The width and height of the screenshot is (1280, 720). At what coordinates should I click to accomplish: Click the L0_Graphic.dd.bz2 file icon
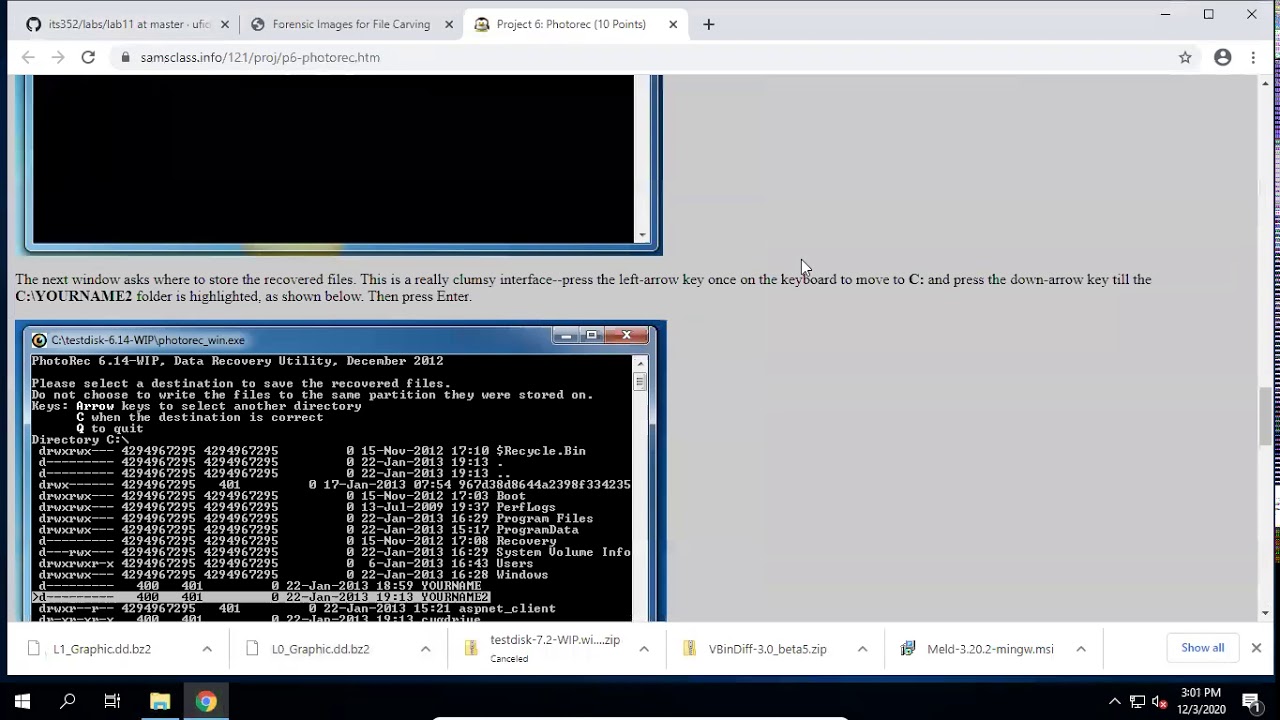pyautogui.click(x=252, y=649)
